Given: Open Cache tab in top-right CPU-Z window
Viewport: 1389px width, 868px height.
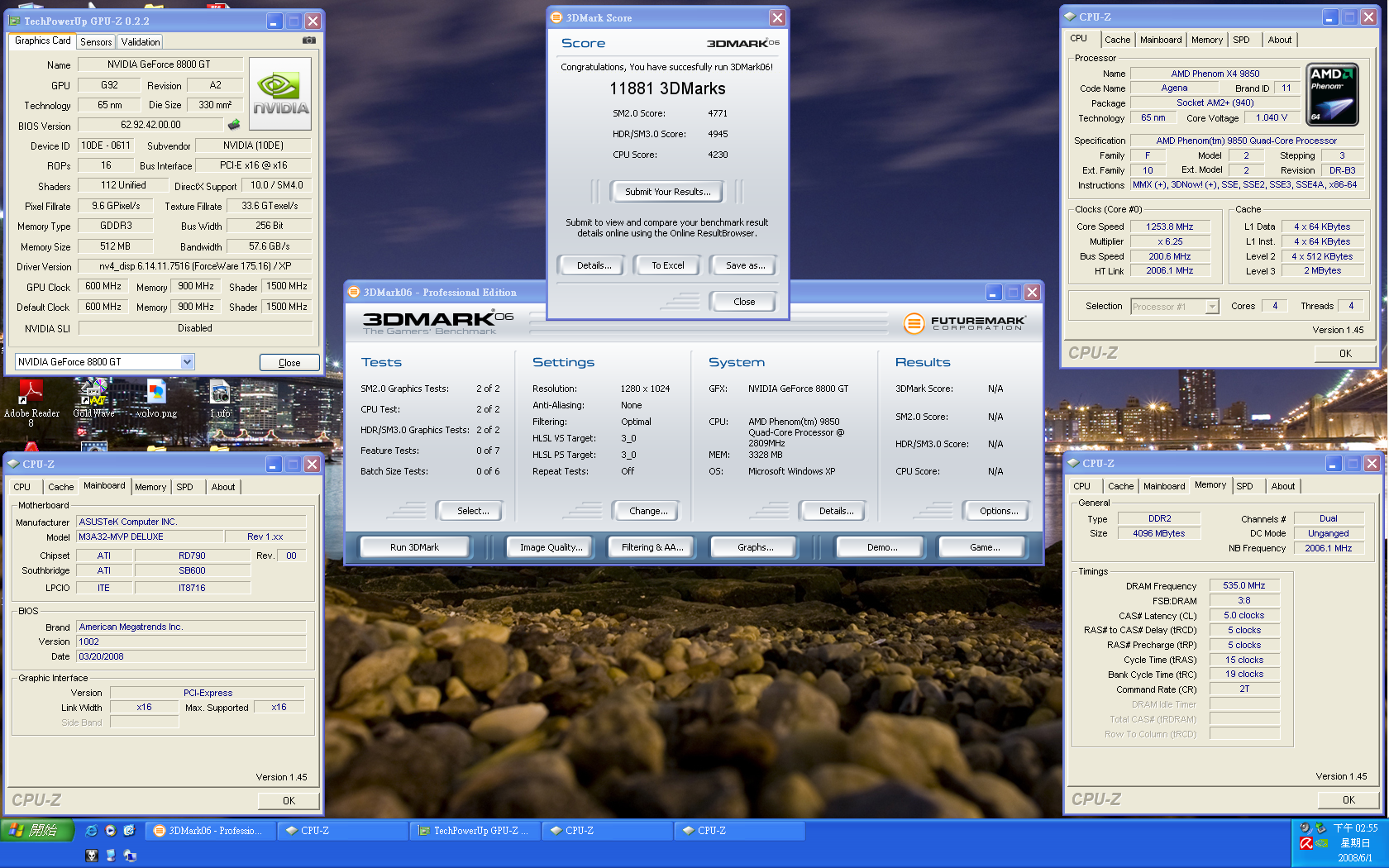Looking at the screenshot, I should (x=1117, y=40).
